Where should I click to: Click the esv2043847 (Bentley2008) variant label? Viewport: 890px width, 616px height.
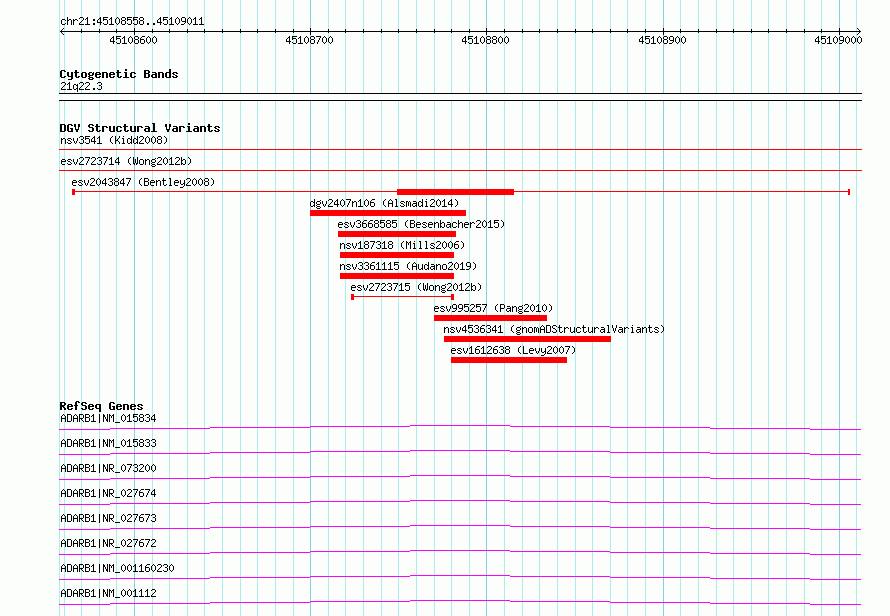(x=143, y=182)
